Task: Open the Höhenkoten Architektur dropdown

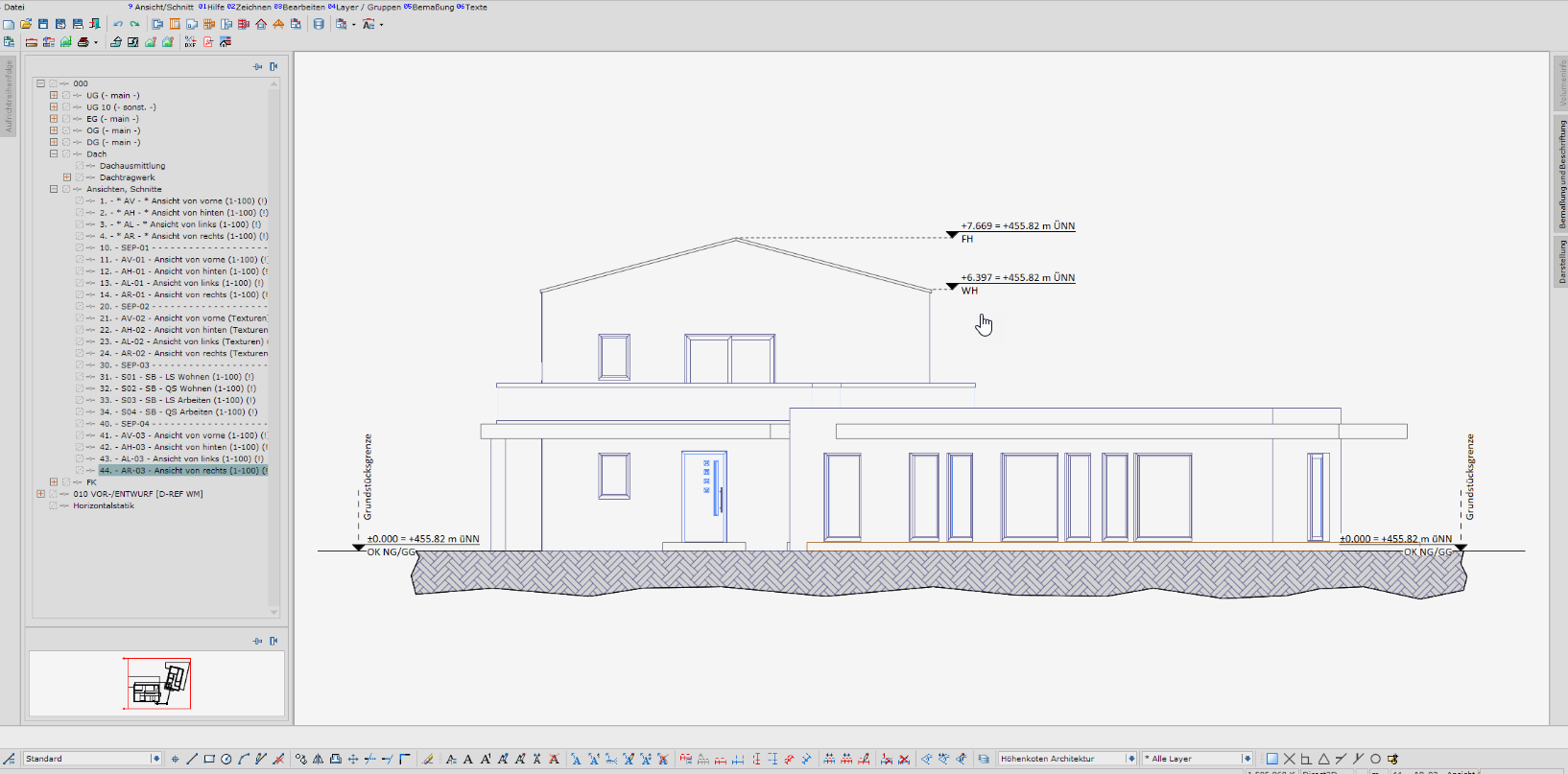Action: point(1131,759)
